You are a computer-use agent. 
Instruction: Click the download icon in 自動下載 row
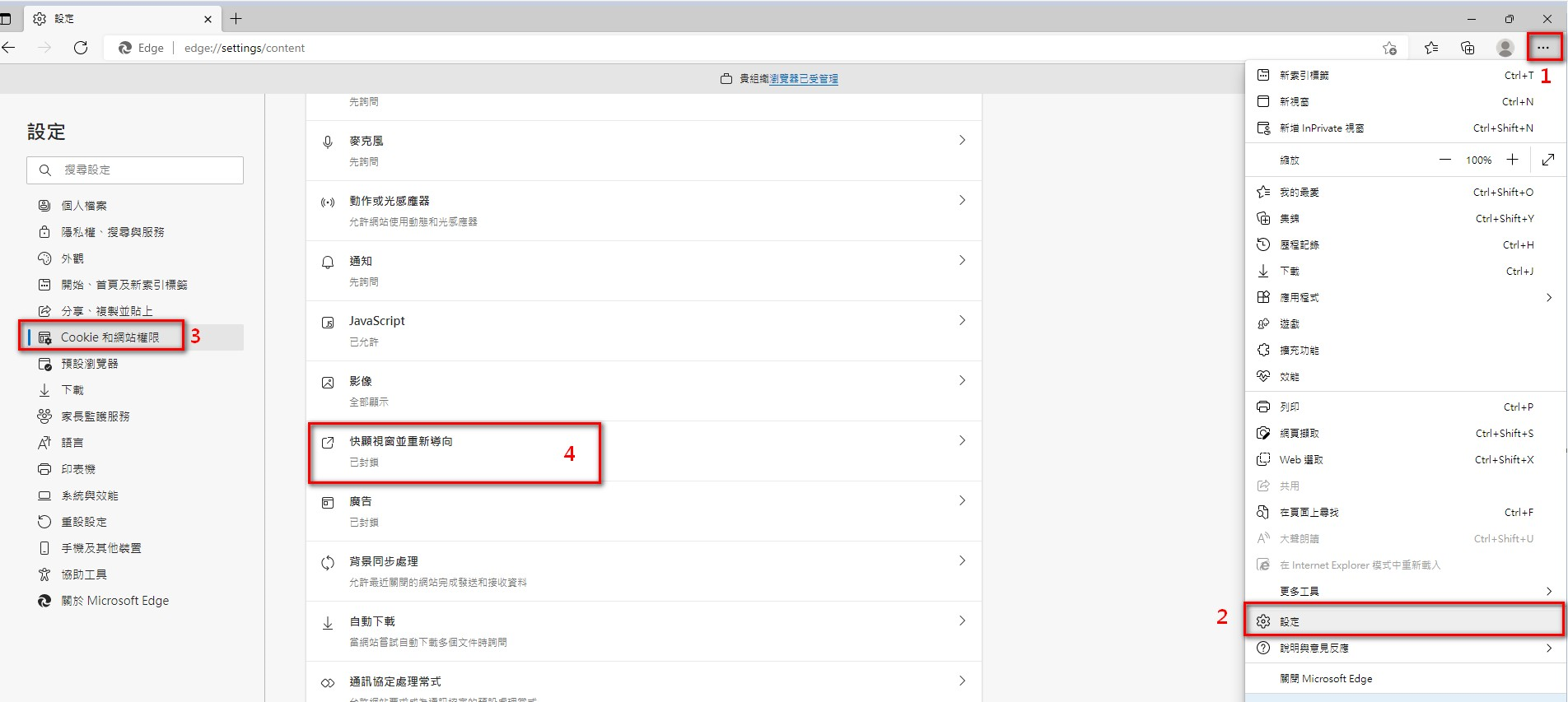point(328,623)
